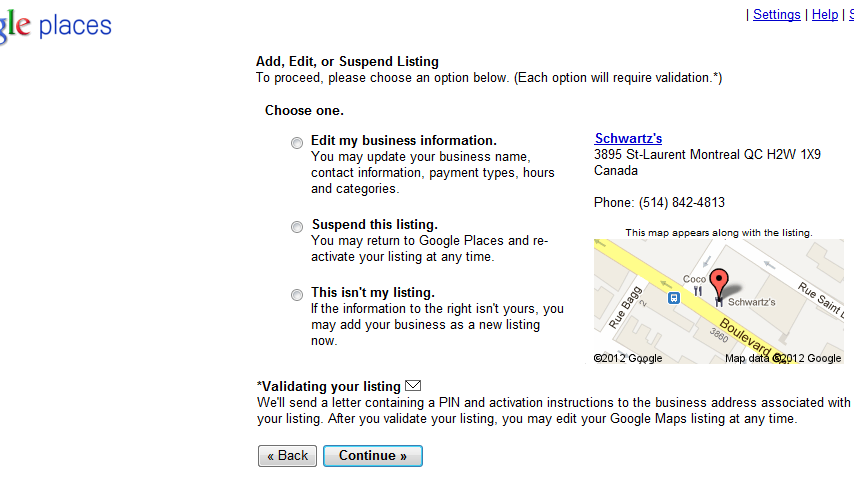The image size is (855, 485).
Task: Choose 'This isn't my listing' radio button
Action: click(x=297, y=295)
